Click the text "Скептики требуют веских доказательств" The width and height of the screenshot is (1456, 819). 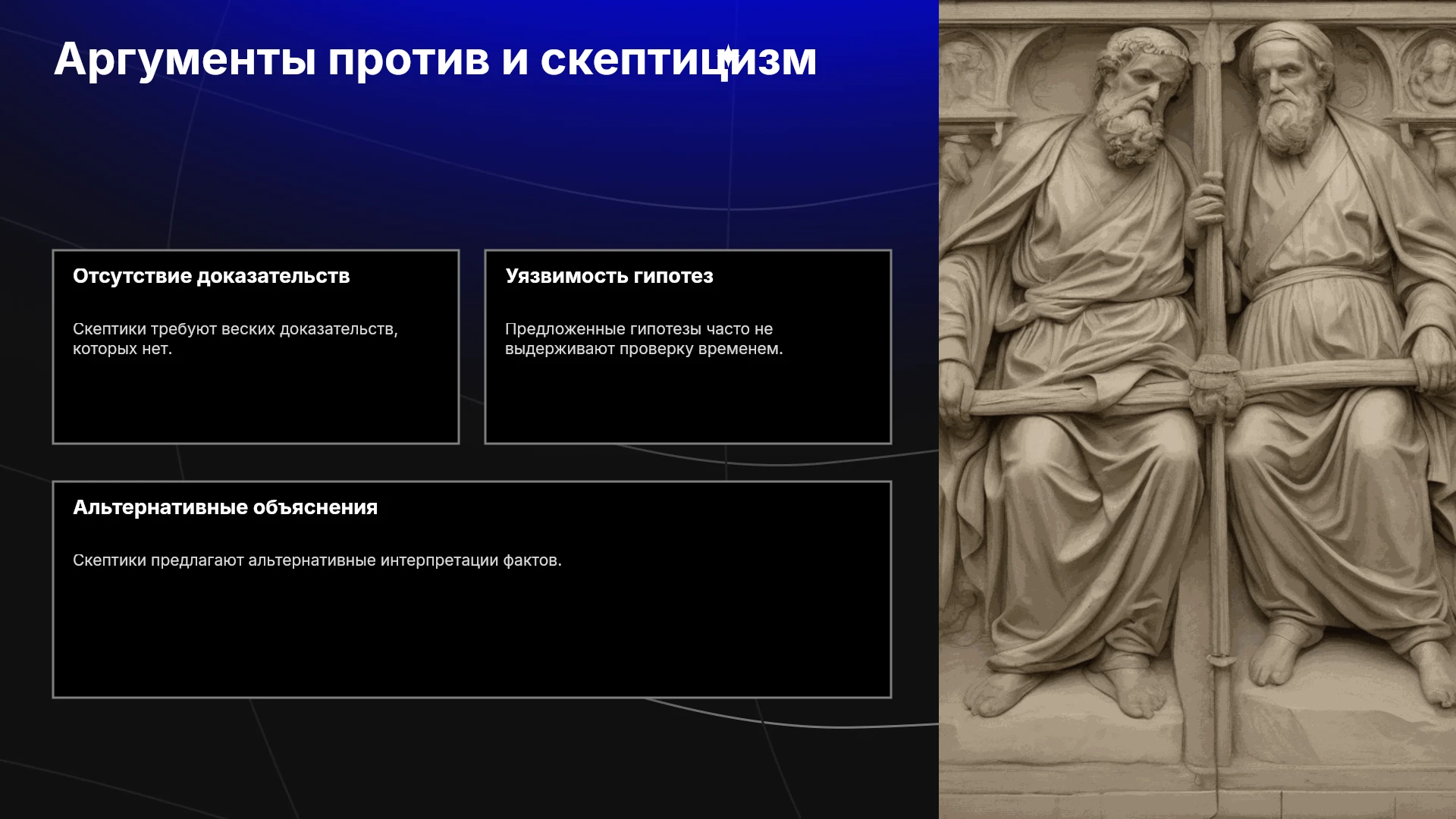point(235,329)
